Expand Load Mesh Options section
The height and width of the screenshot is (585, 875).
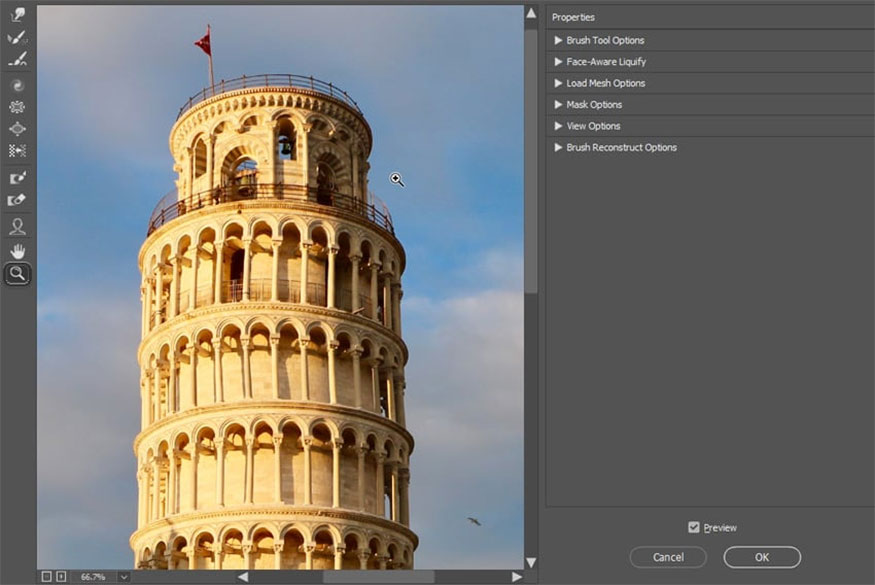pos(559,83)
